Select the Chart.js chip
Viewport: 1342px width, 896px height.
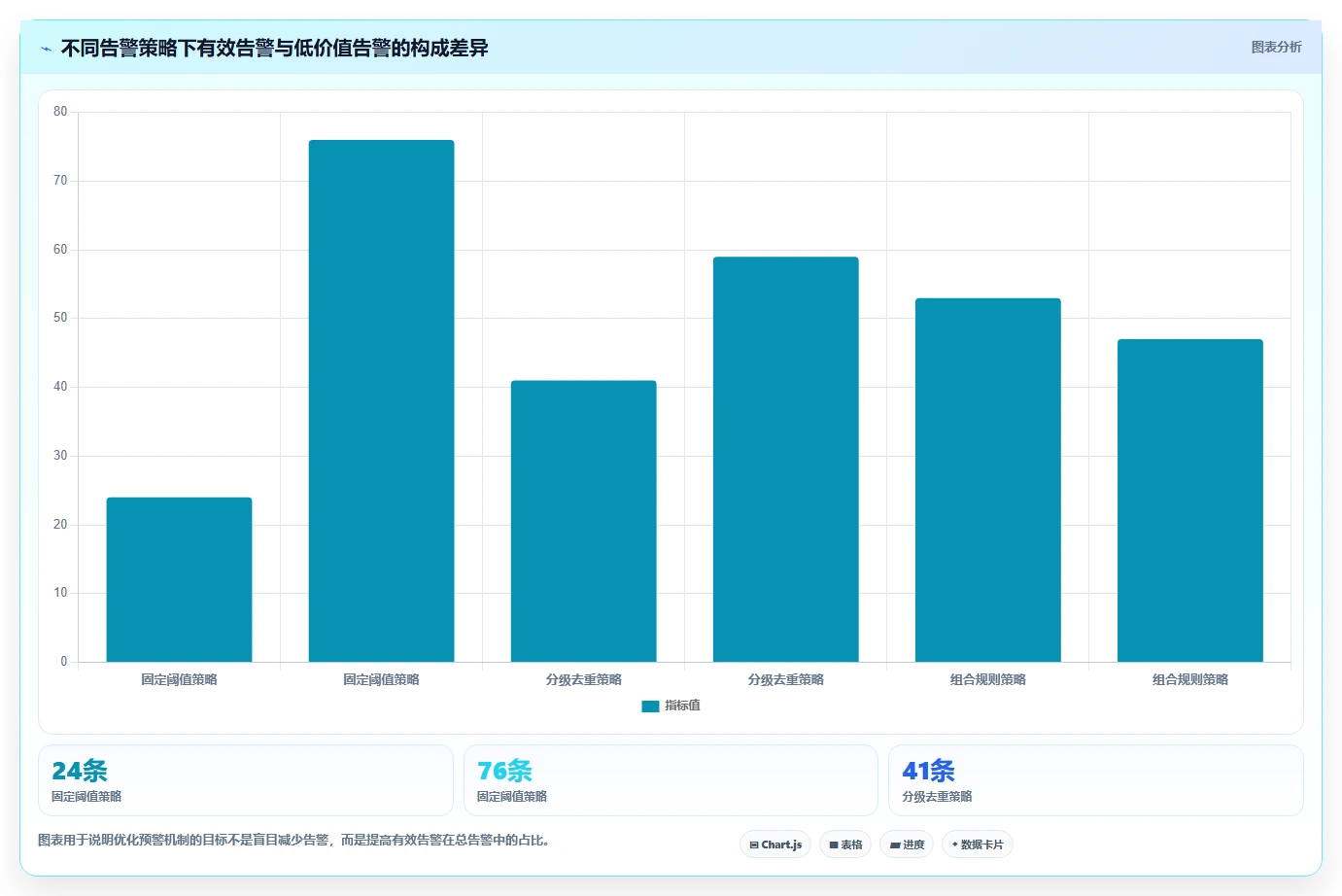pos(775,844)
